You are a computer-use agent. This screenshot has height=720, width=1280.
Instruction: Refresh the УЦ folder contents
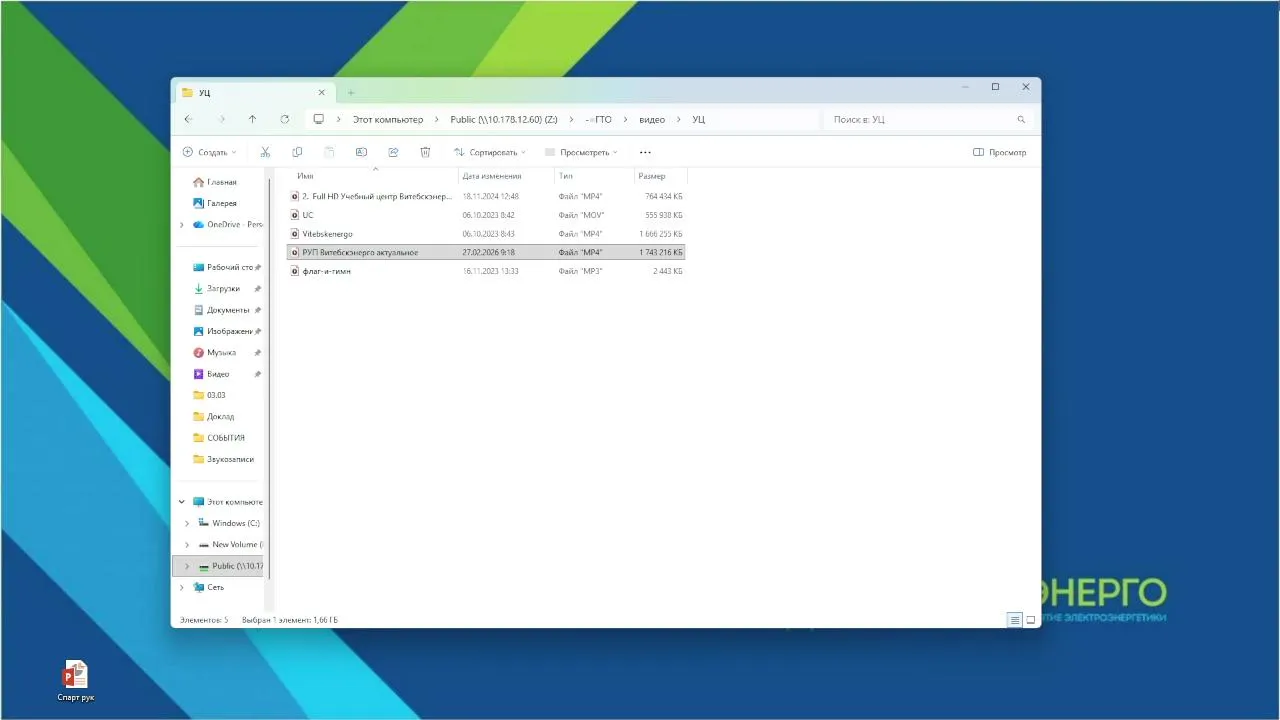[x=285, y=119]
